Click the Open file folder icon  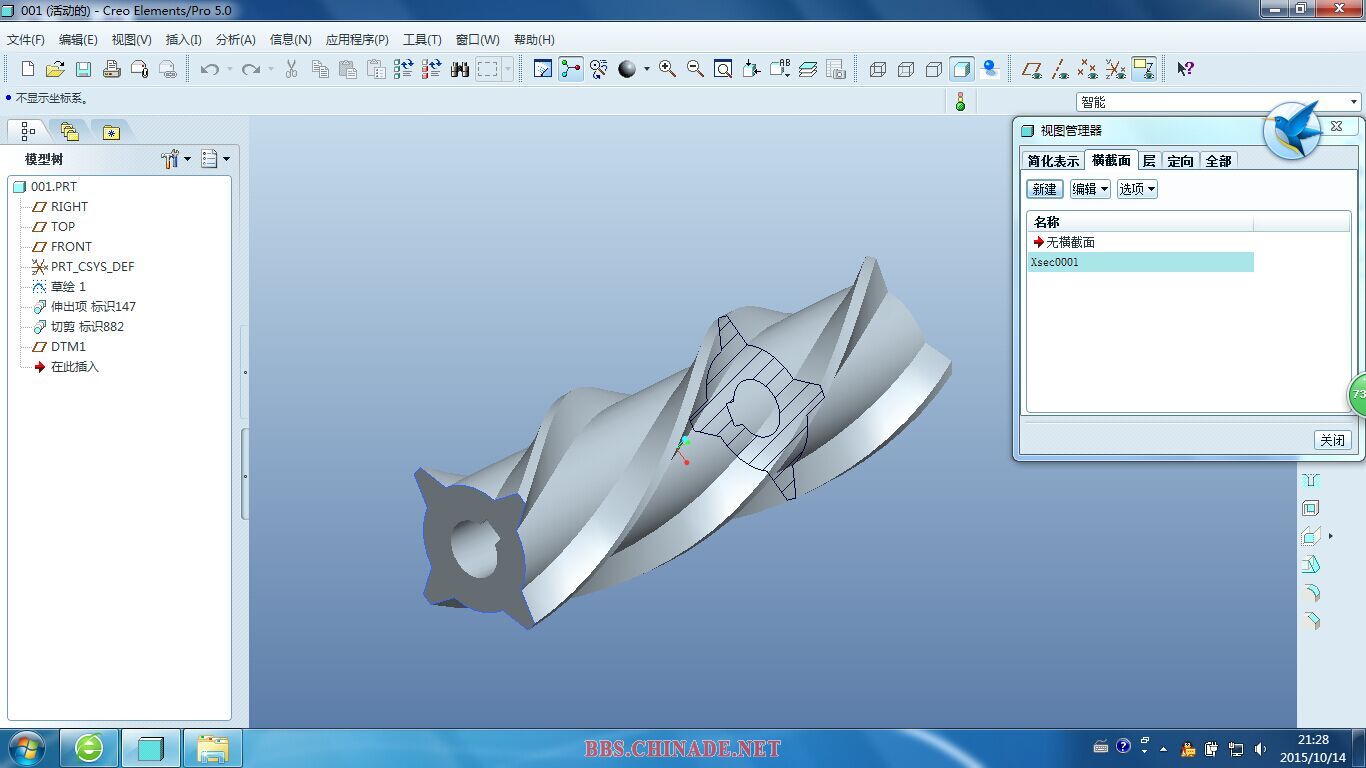(55, 69)
